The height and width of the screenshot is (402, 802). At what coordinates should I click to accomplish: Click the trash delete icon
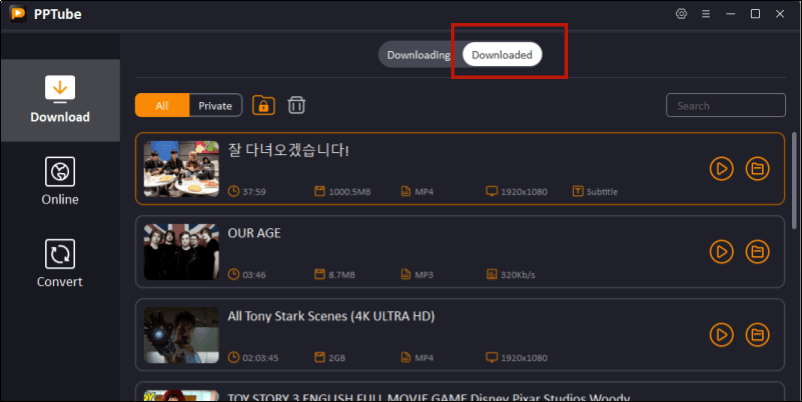pyautogui.click(x=296, y=105)
